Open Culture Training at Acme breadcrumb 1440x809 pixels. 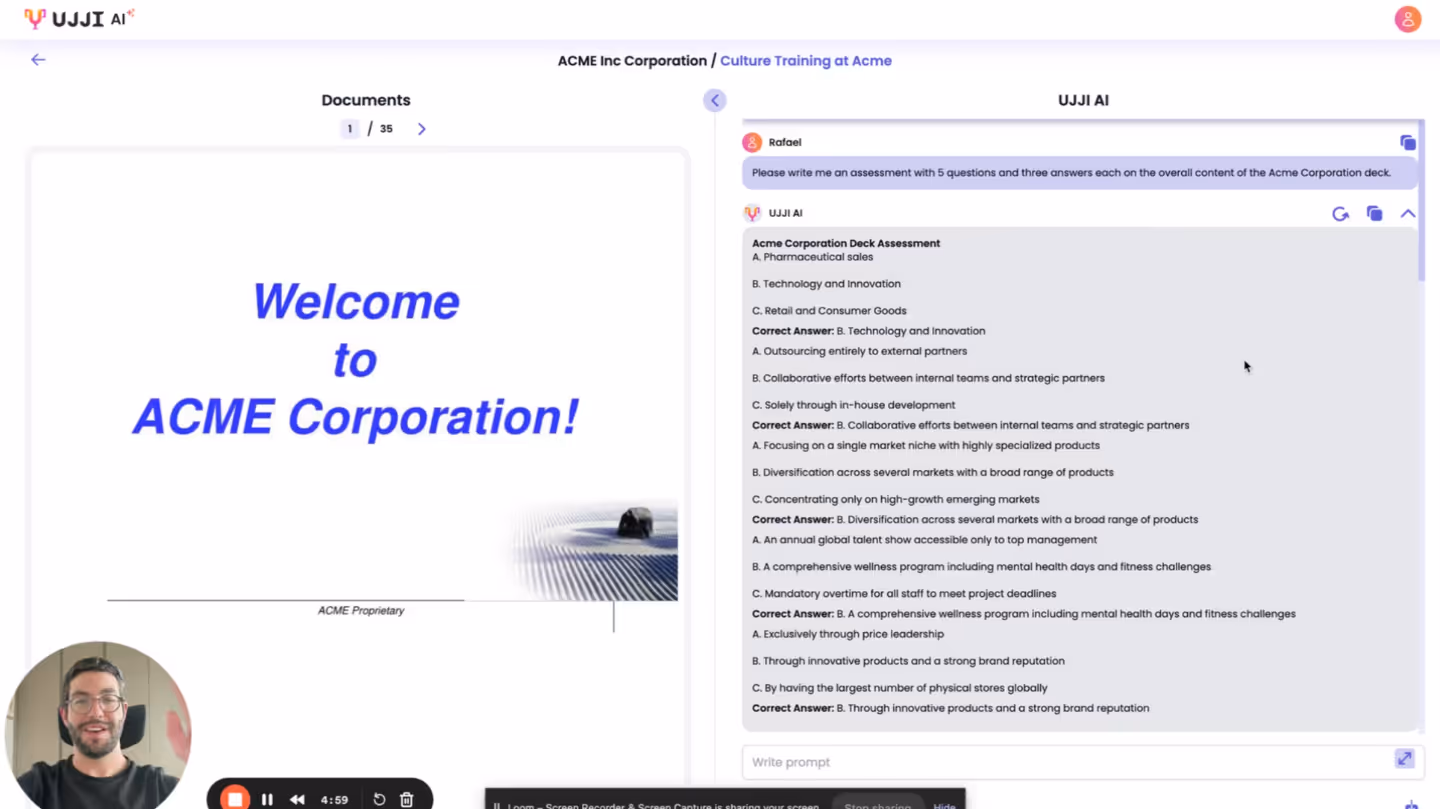(806, 61)
